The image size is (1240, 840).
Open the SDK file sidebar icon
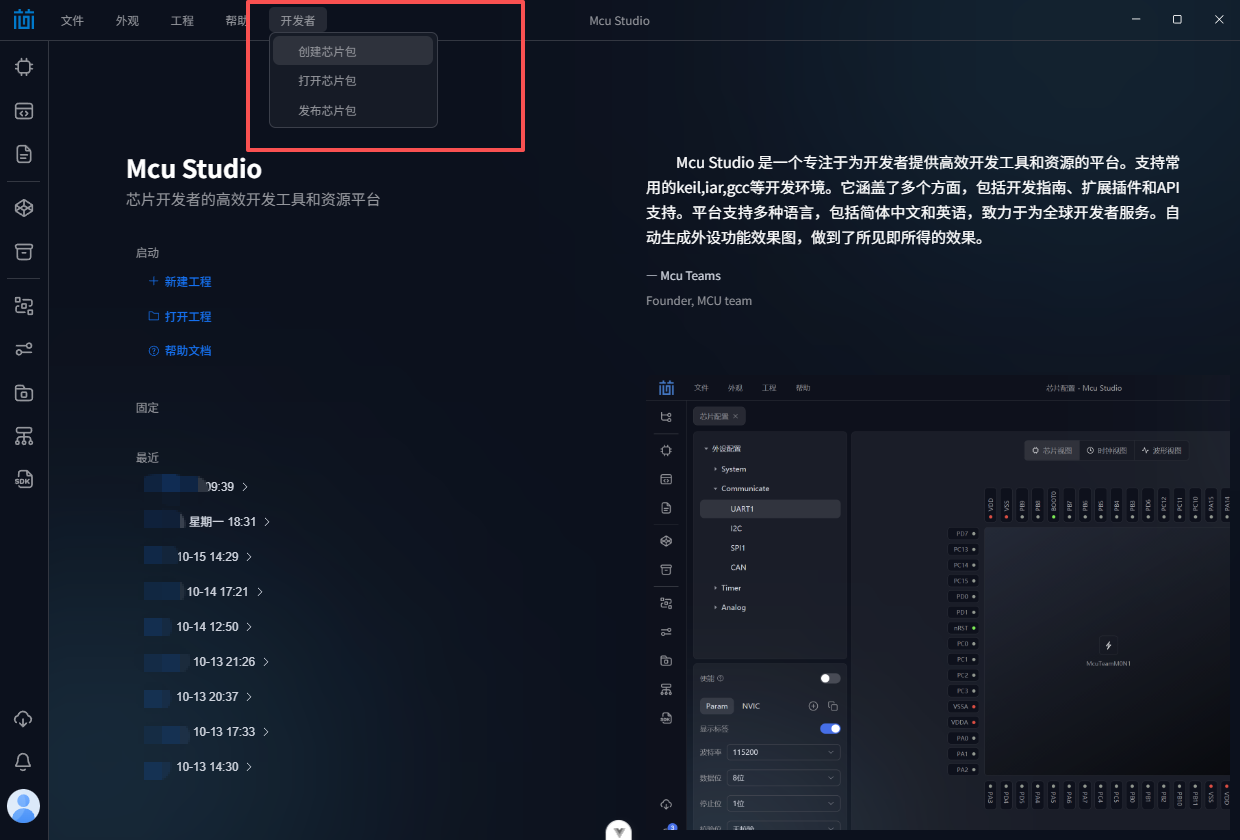coord(24,479)
